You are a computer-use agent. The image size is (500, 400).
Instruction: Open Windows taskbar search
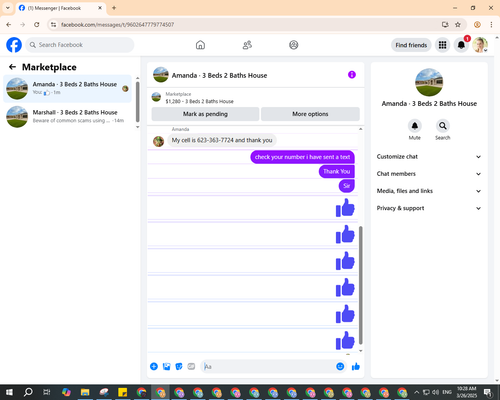28,392
